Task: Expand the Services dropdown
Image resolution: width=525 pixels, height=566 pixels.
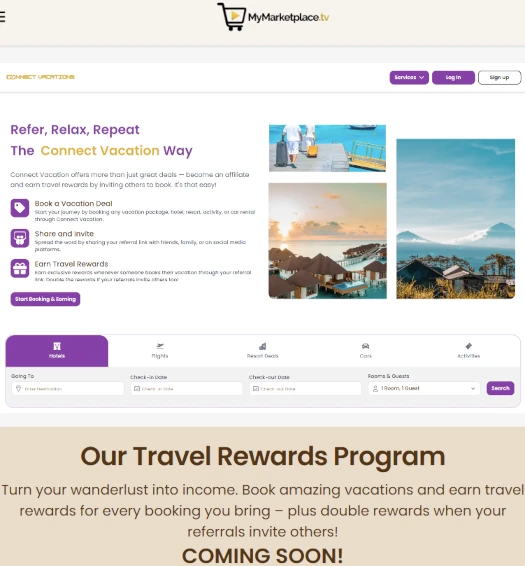Action: coord(409,77)
